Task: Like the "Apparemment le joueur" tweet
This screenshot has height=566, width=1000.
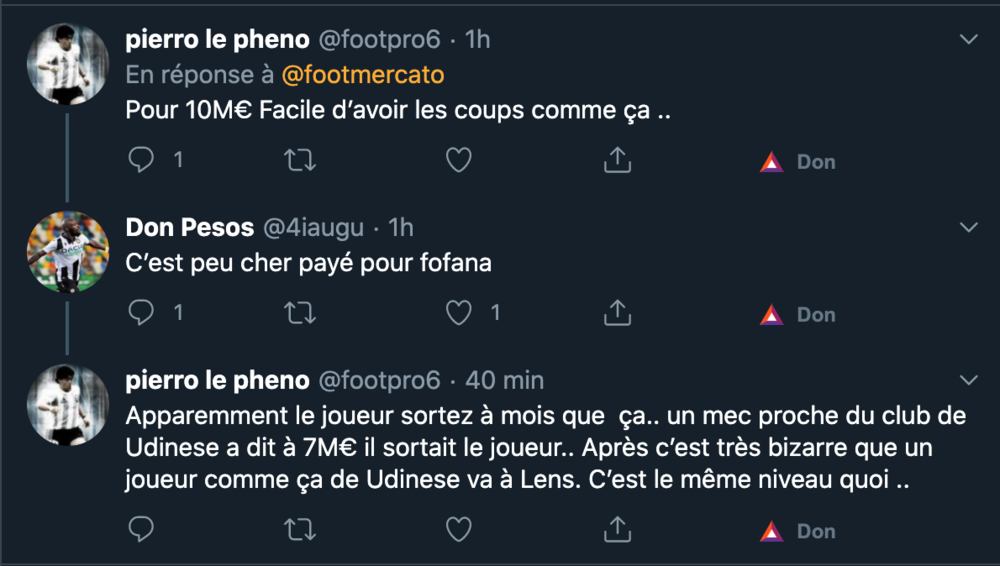Action: pos(459,530)
